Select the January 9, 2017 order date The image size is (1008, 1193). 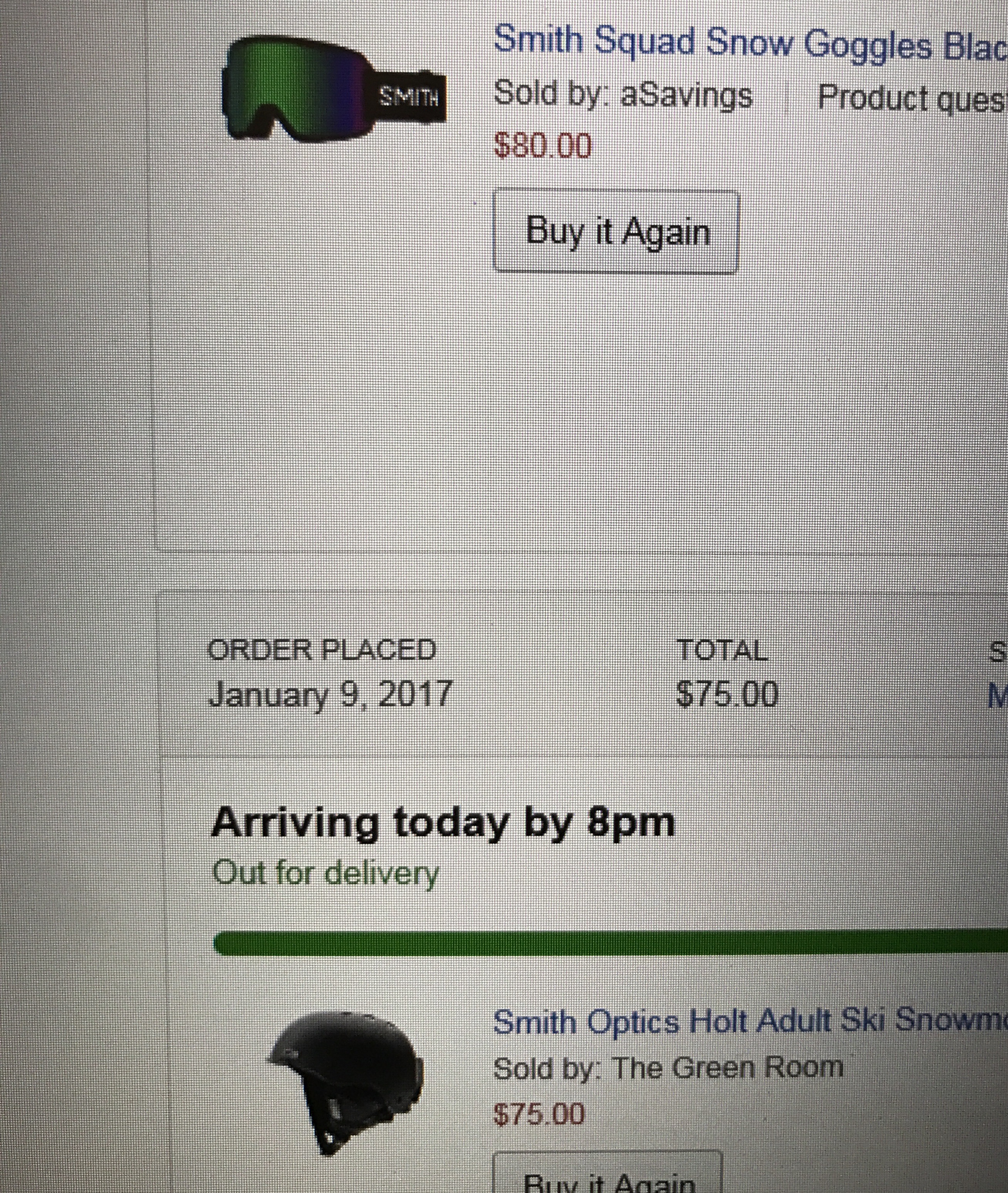point(330,694)
